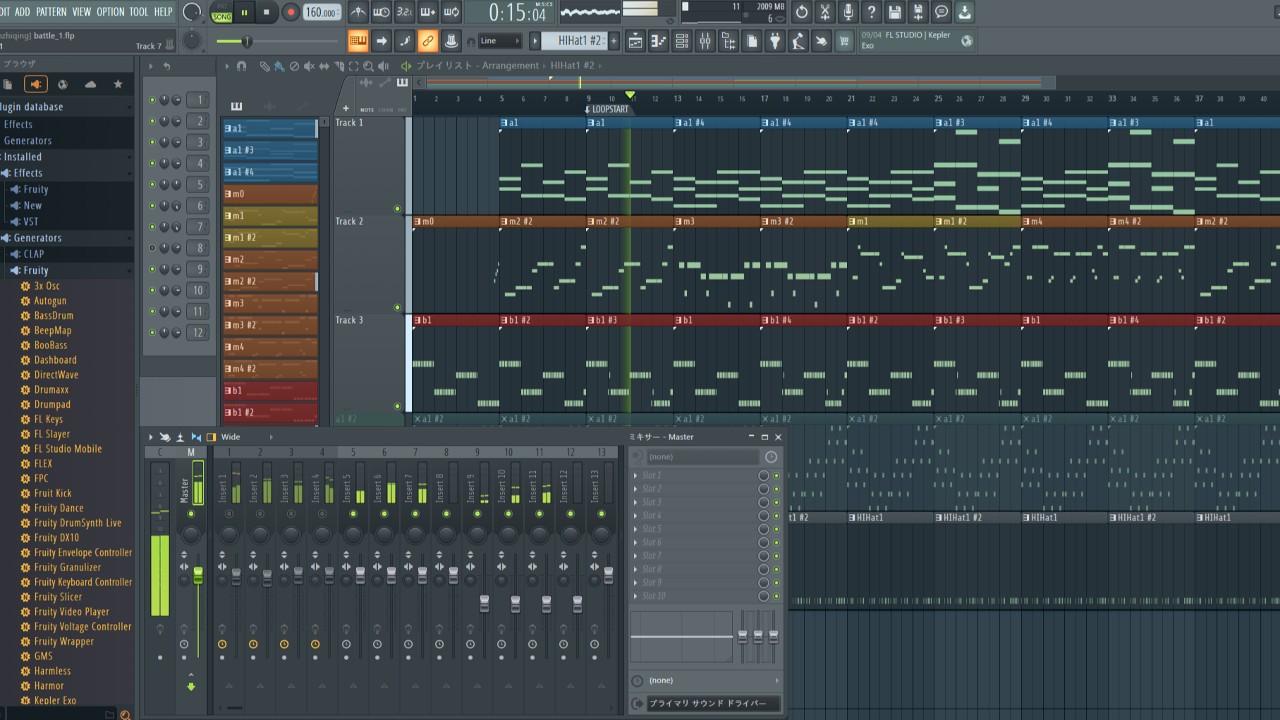This screenshot has height=720, width=1280.
Task: Open the speech bubble chat icon
Action: [x=941, y=12]
